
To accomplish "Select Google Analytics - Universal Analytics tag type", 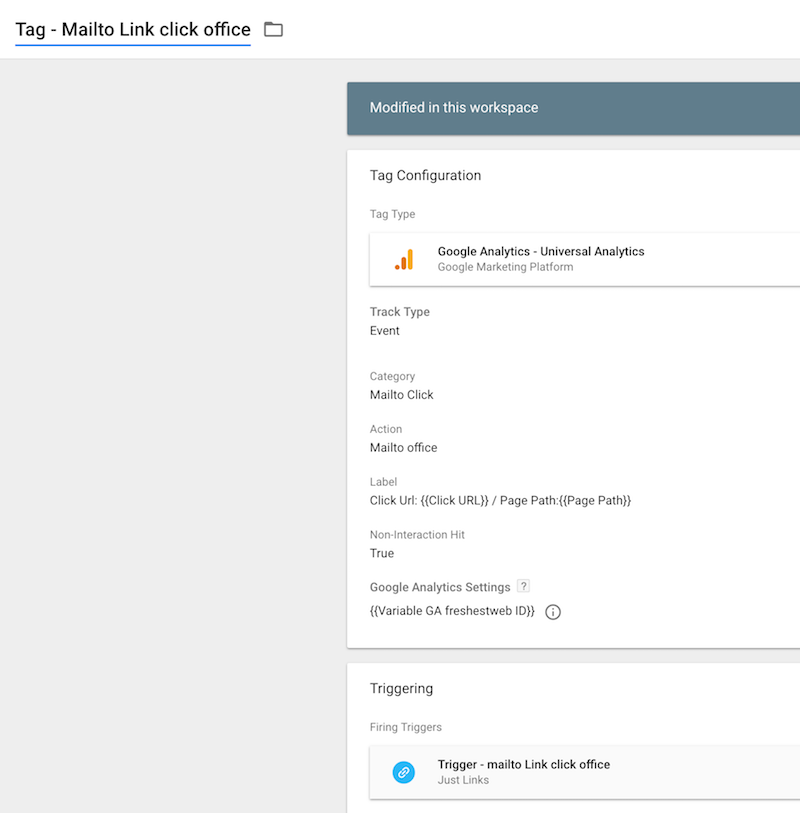I will [x=541, y=251].
